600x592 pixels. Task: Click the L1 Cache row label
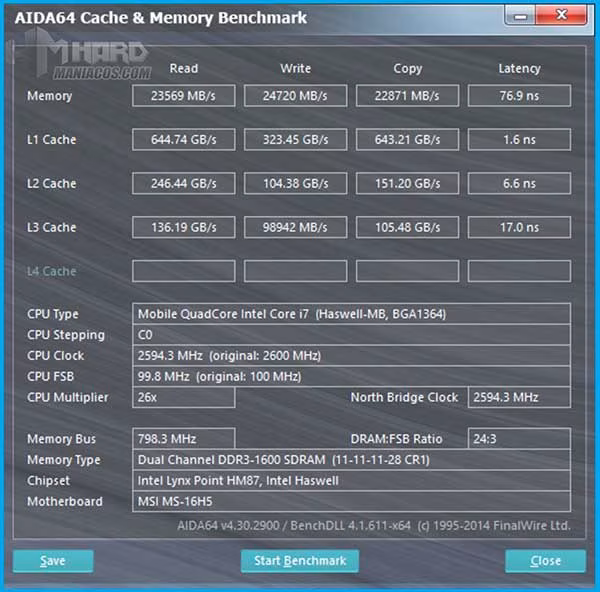click(51, 140)
